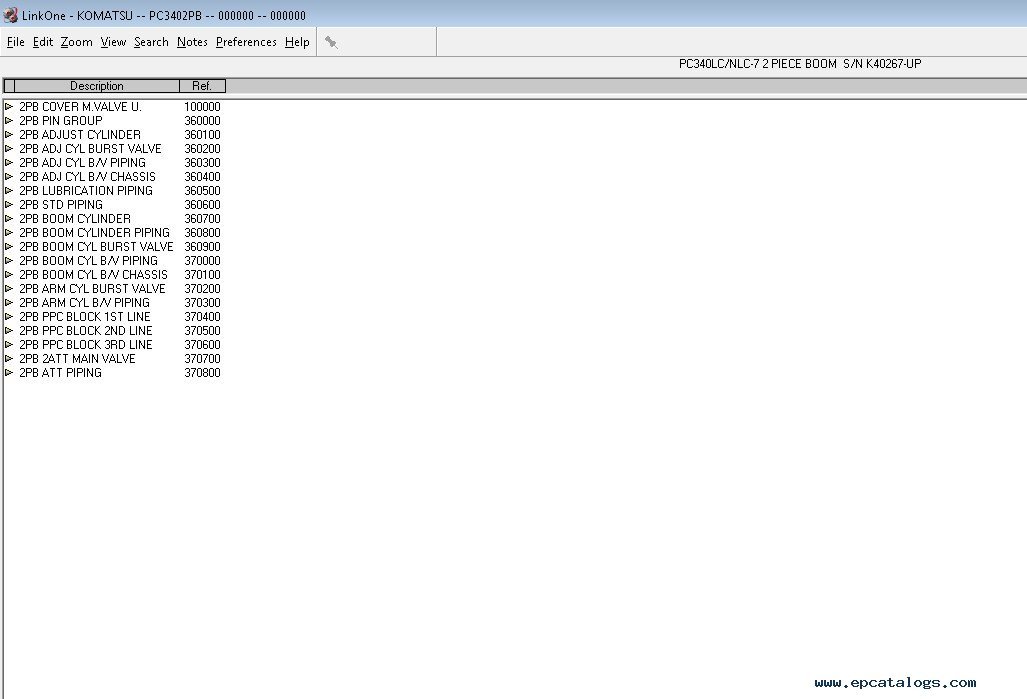The height and width of the screenshot is (699, 1027).
Task: Click the LinkOne application icon in title bar
Action: 10,14
